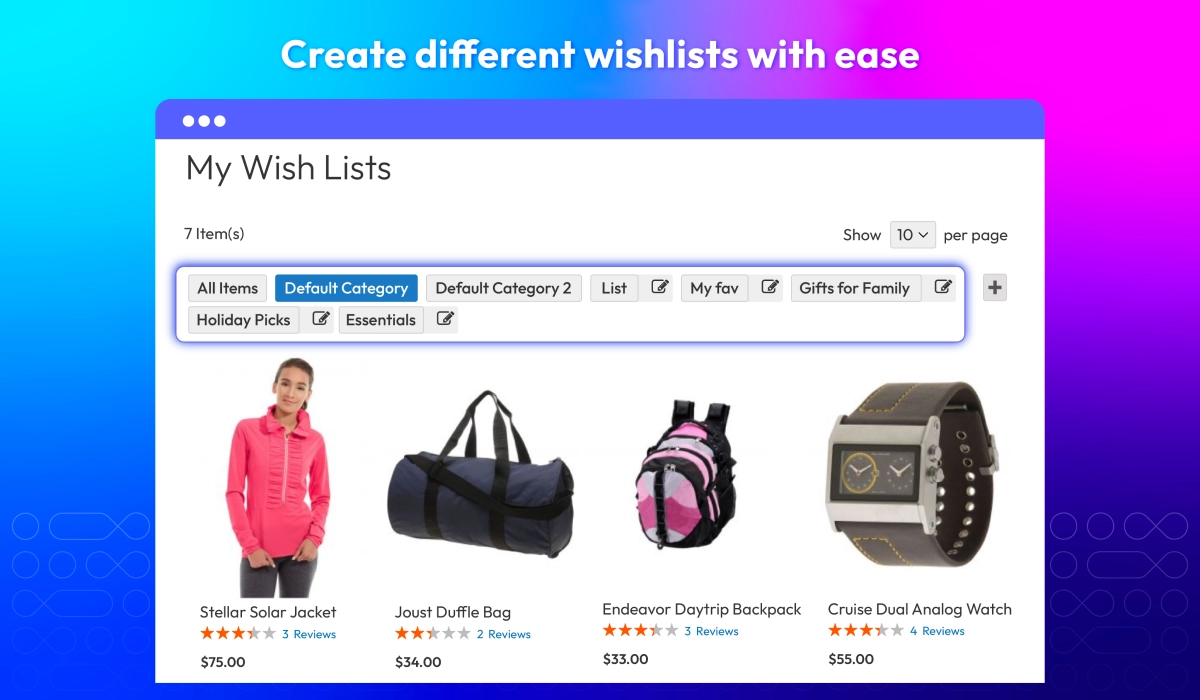This screenshot has width=1200, height=700.
Task: Edit the List wishlist via pencil icon
Action: [x=659, y=288]
